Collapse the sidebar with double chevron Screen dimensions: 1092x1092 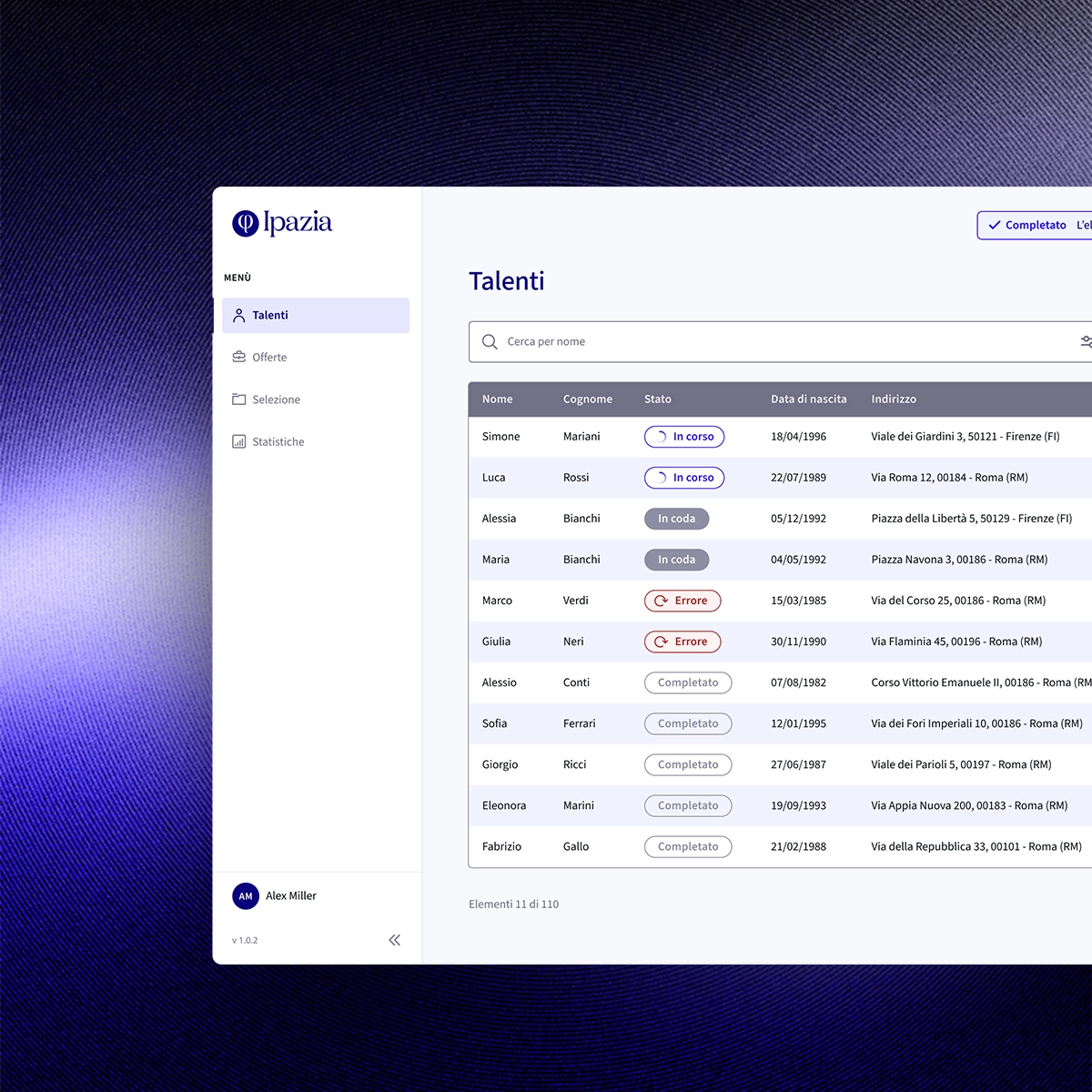click(x=394, y=940)
